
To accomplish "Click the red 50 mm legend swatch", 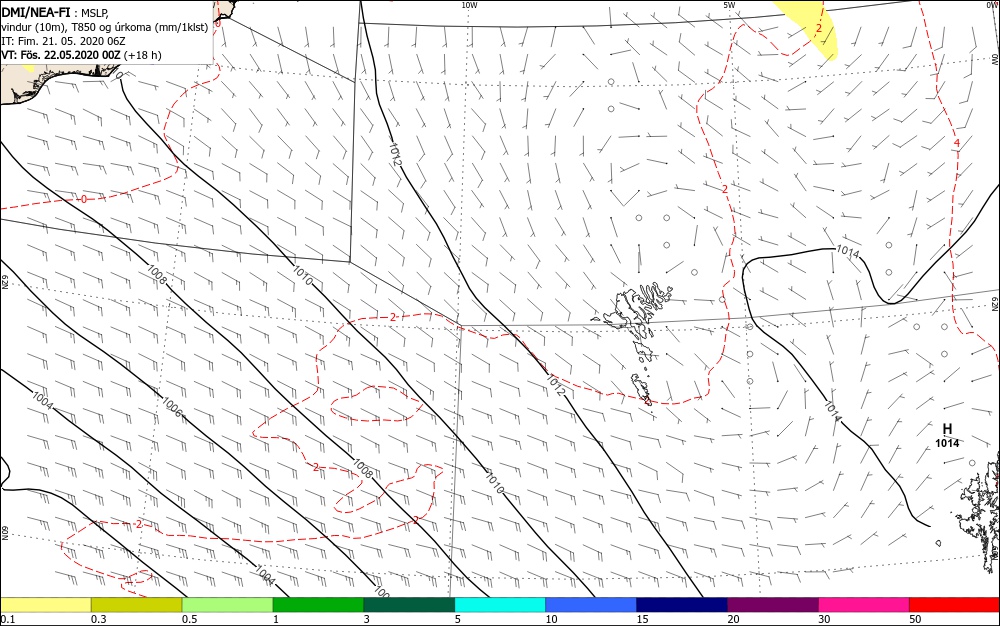I will tap(955, 604).
